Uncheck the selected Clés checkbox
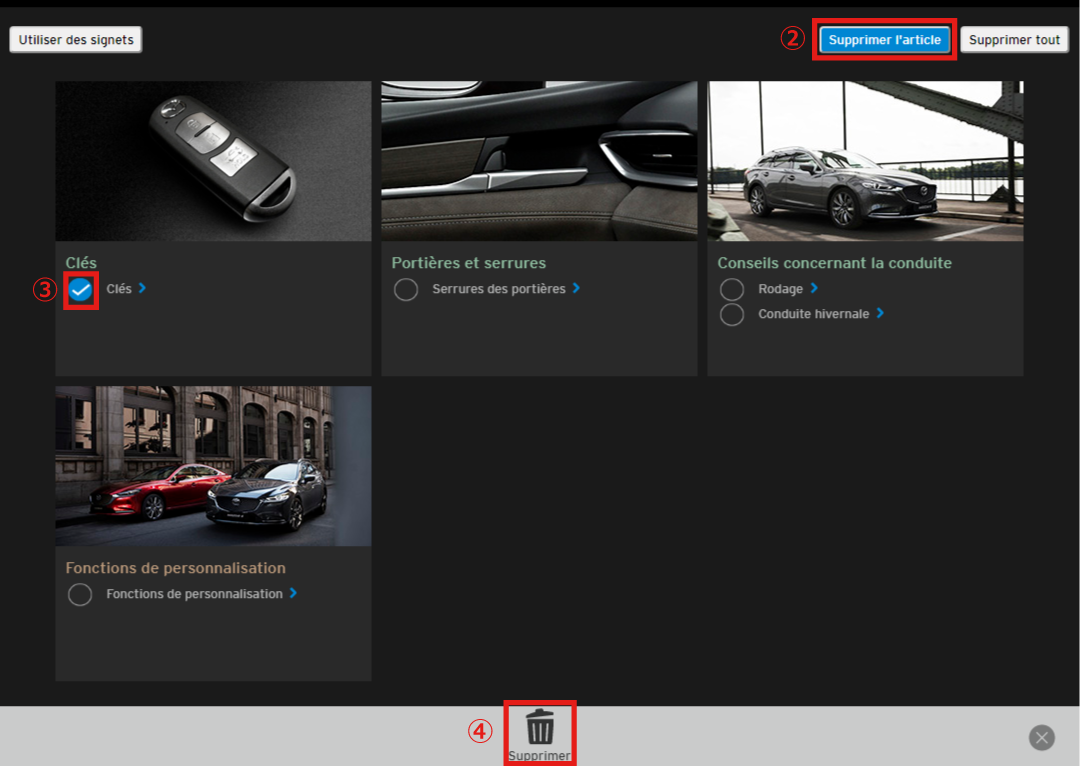Screen dimensions: 1080x766 click(81, 290)
